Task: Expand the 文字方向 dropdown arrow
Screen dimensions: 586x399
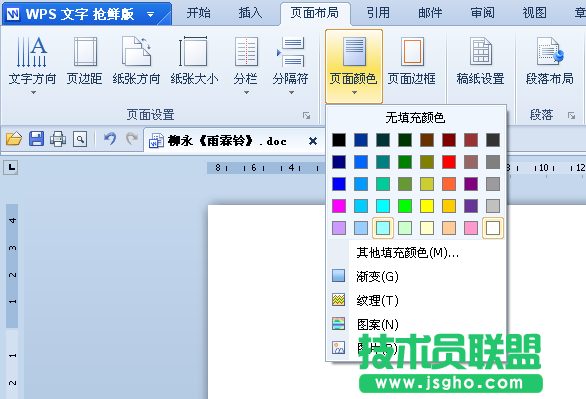Action: (33, 92)
